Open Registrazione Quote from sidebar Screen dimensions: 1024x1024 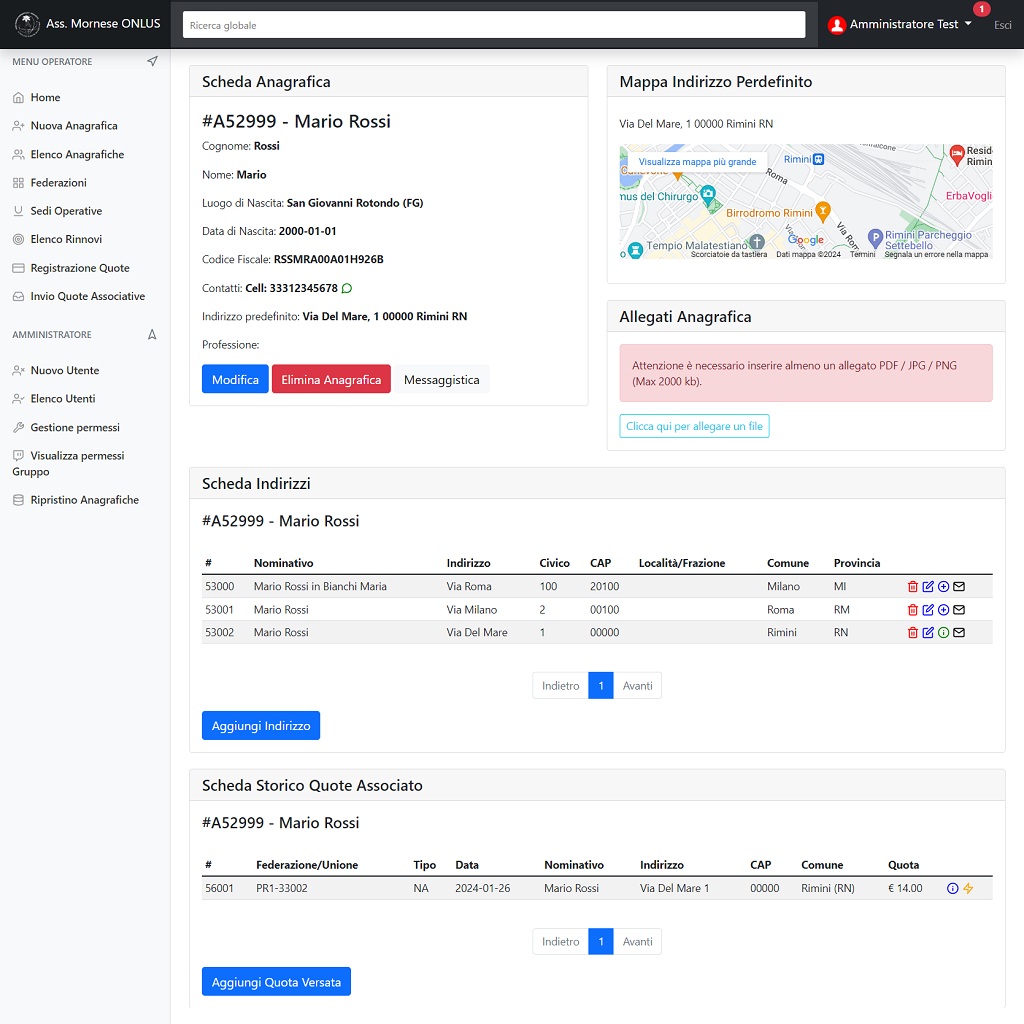coord(80,268)
